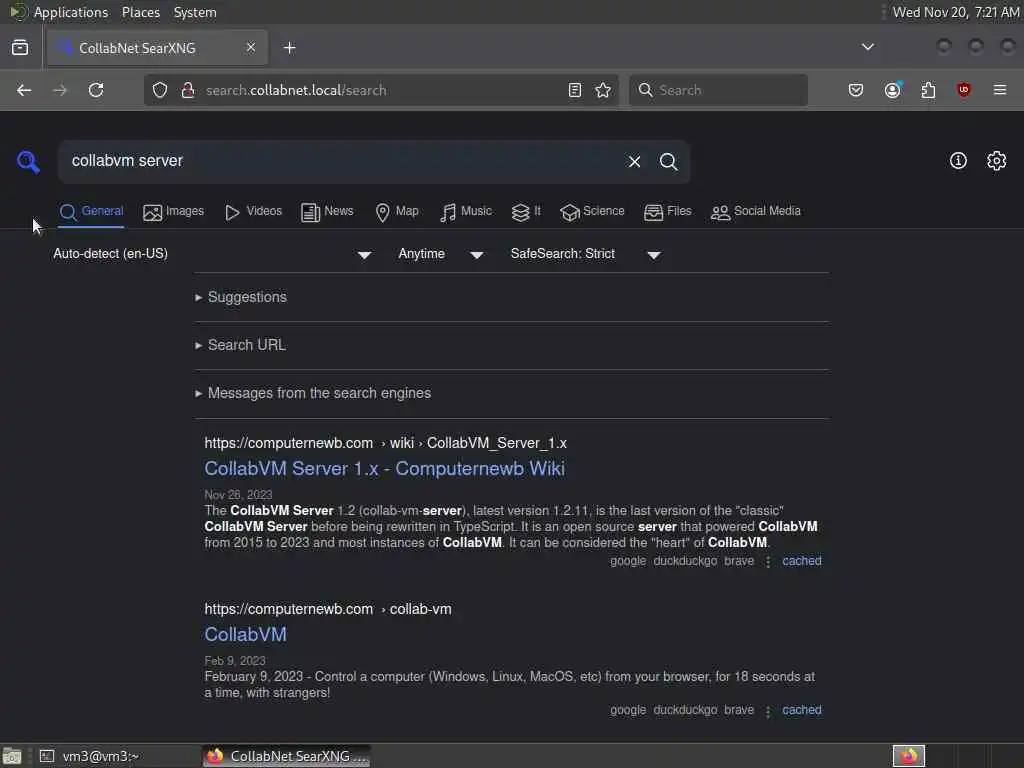
Task: Open the uBlock Origin icon
Action: 964,90
